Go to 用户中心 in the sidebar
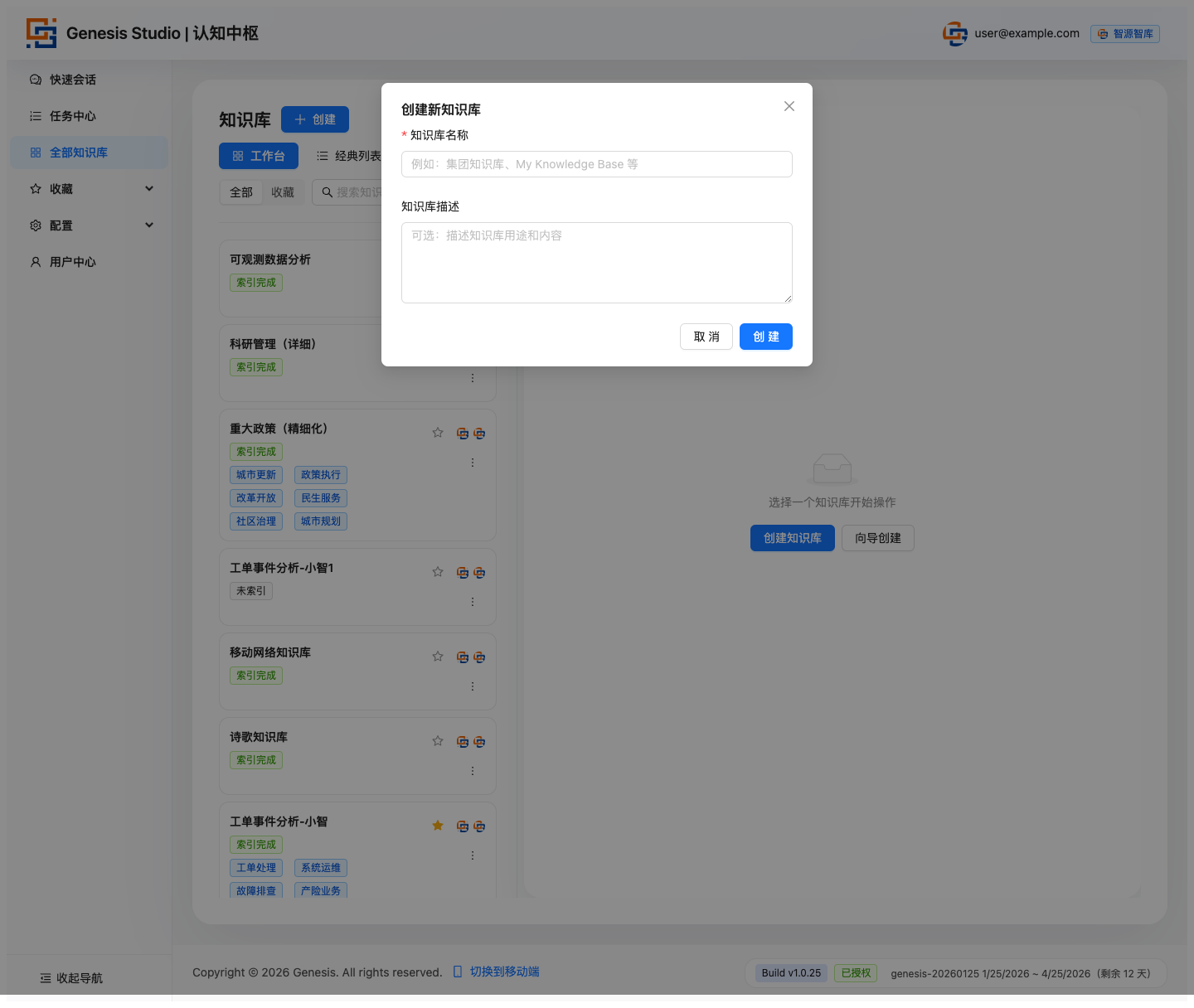This screenshot has height=1008, width=1194. (73, 262)
